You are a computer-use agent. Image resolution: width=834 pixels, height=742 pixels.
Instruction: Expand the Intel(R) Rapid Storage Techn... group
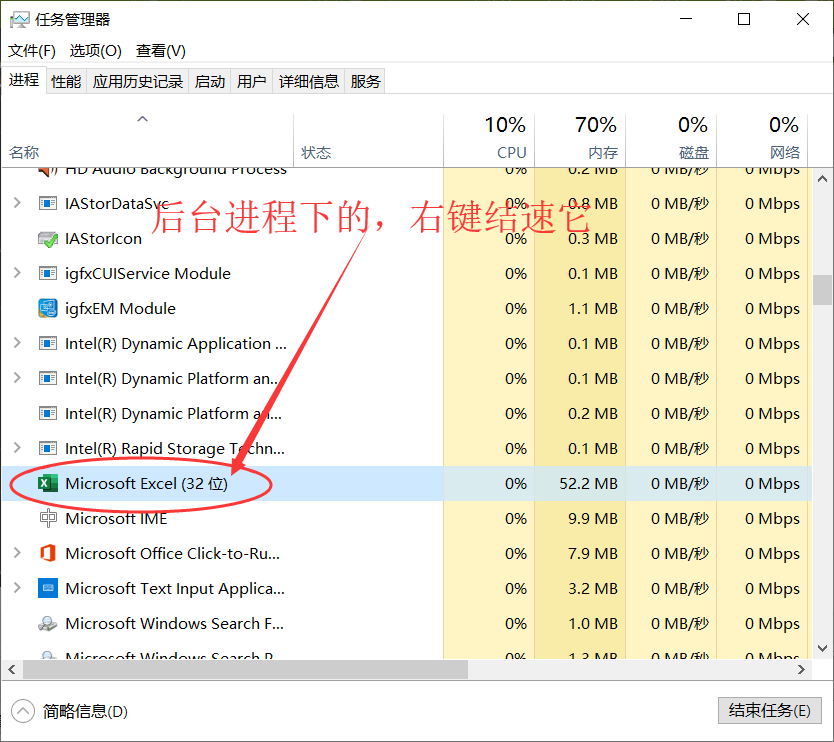pyautogui.click(x=17, y=448)
